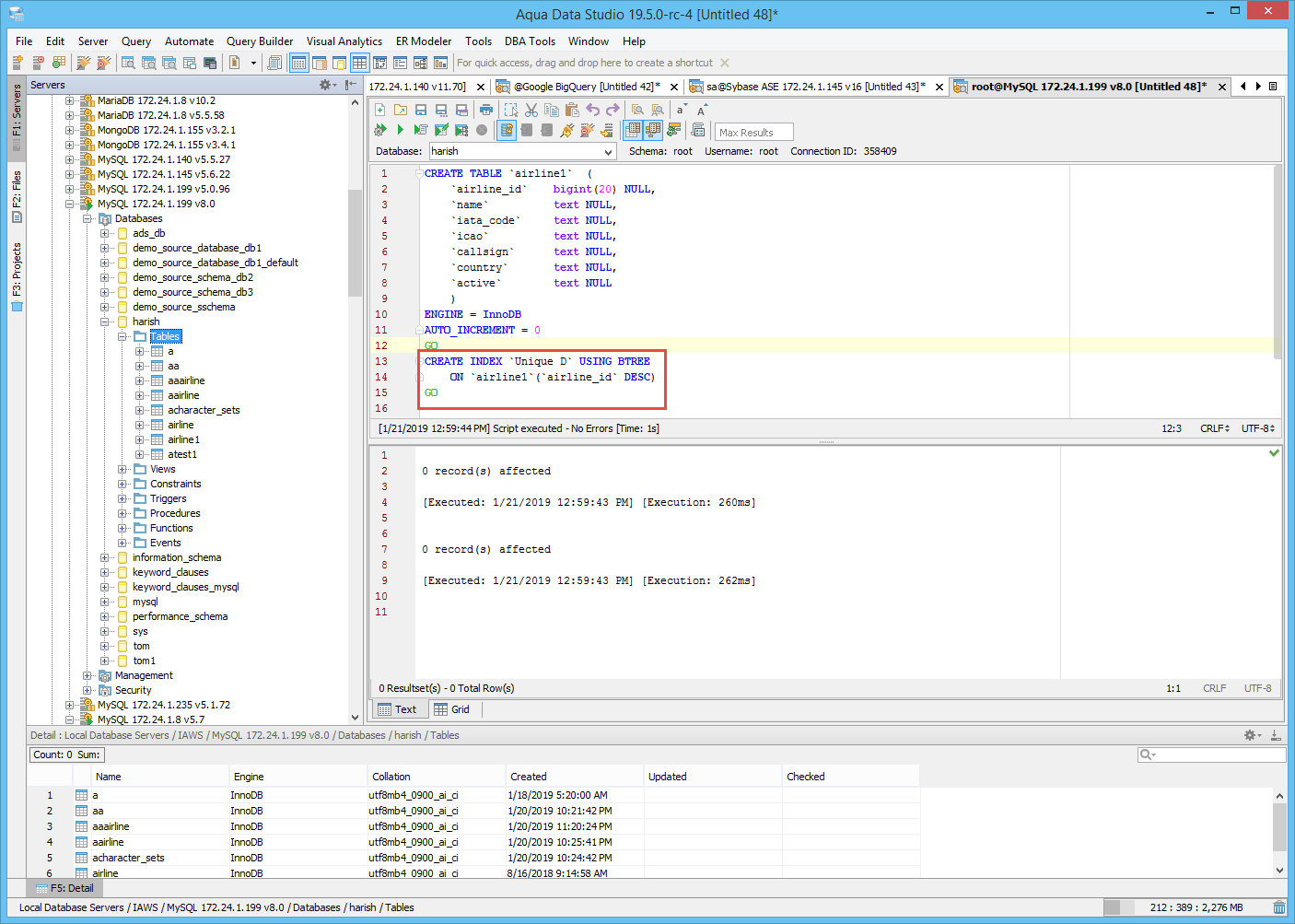Image resolution: width=1295 pixels, height=924 pixels.
Task: Sort detail table by Name column
Action: tap(158, 777)
